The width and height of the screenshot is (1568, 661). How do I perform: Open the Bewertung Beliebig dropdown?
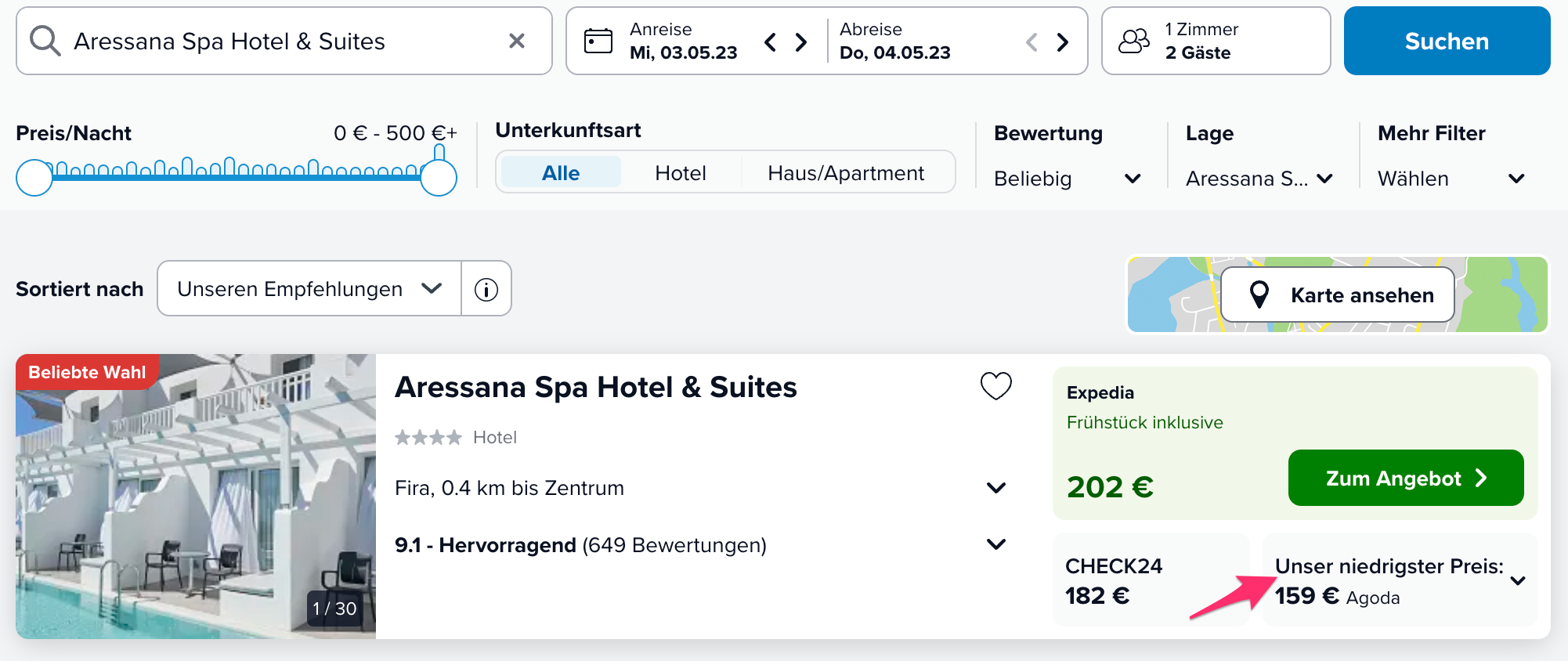pos(1067,179)
